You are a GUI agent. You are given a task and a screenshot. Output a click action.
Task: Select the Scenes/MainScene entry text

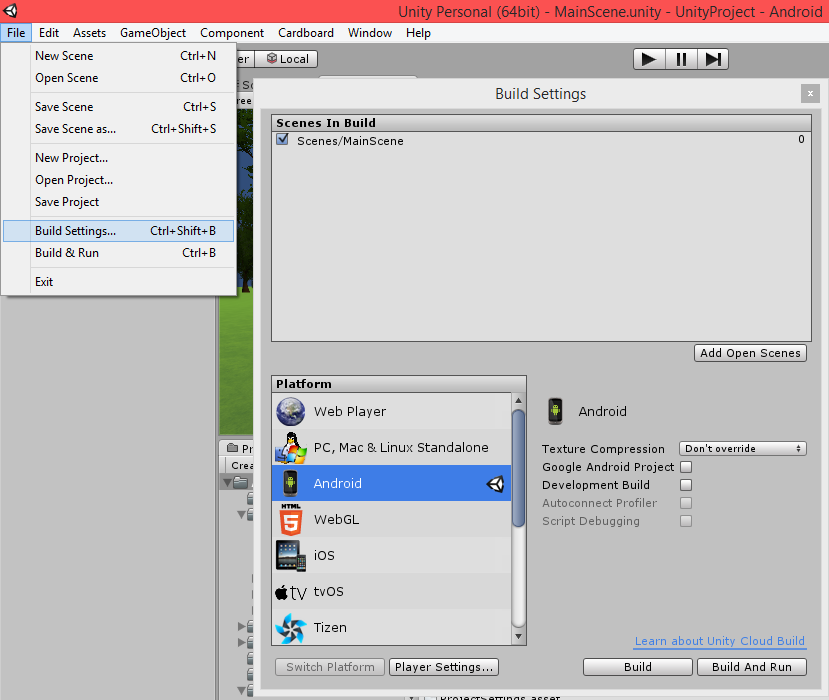pos(350,141)
